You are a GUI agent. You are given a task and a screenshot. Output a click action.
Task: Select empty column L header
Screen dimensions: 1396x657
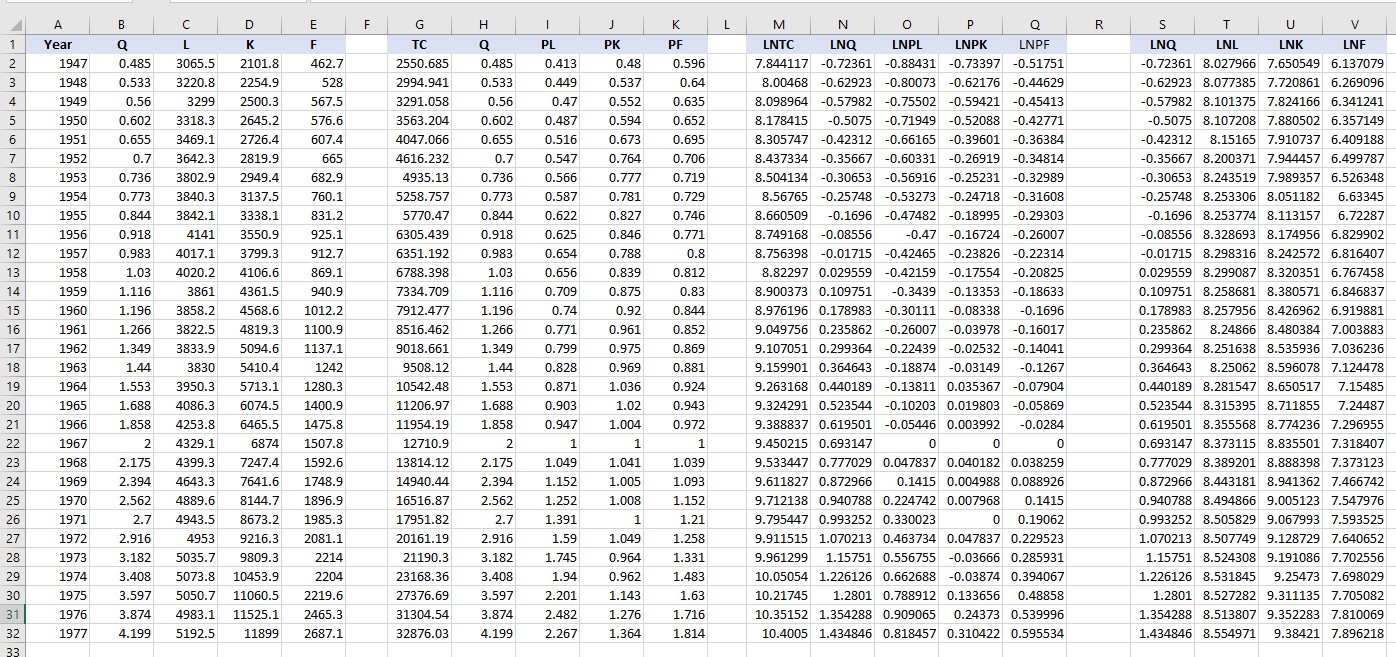pyautogui.click(x=727, y=24)
